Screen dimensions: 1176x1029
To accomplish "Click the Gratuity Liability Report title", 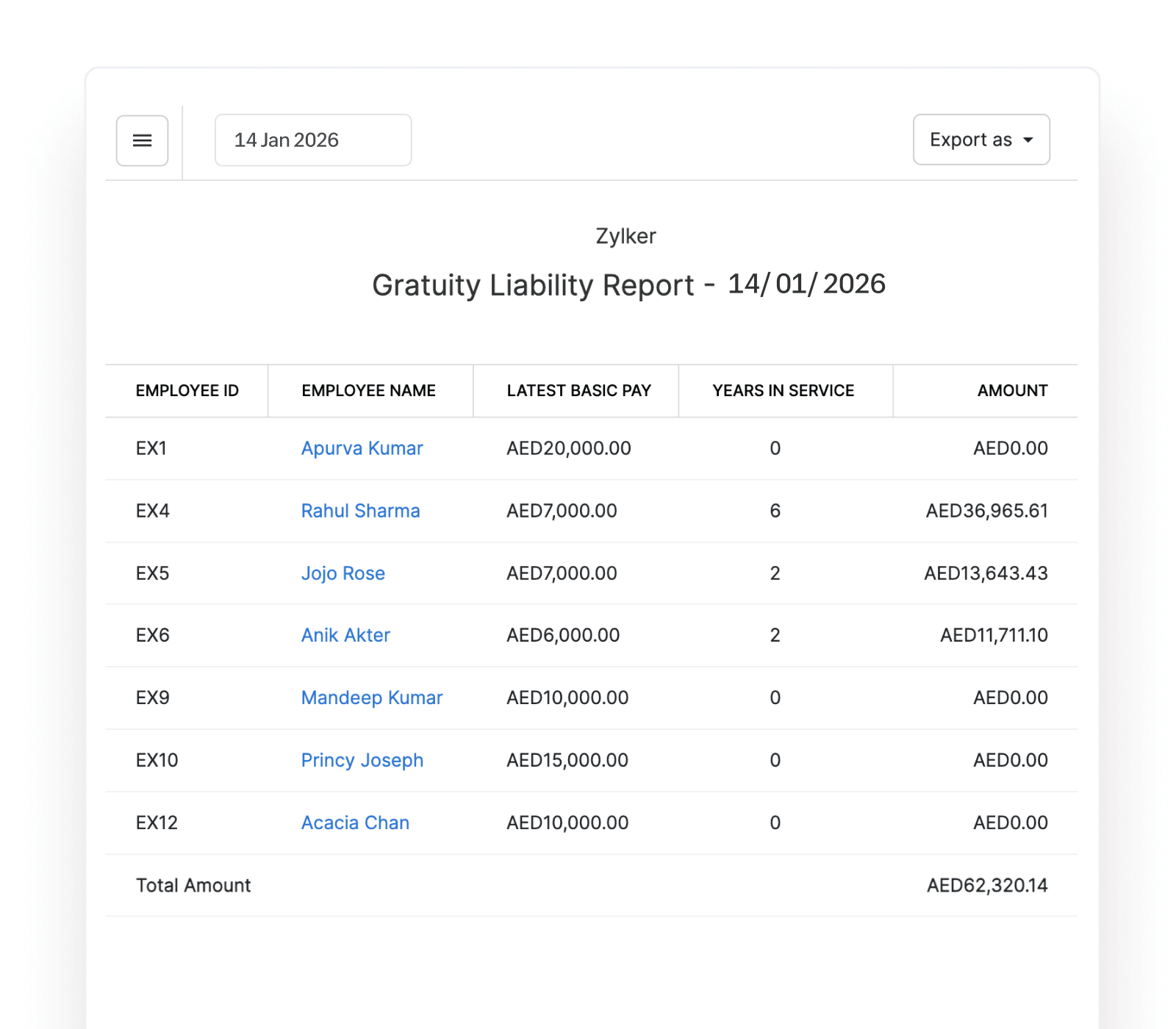I will tap(629, 285).
